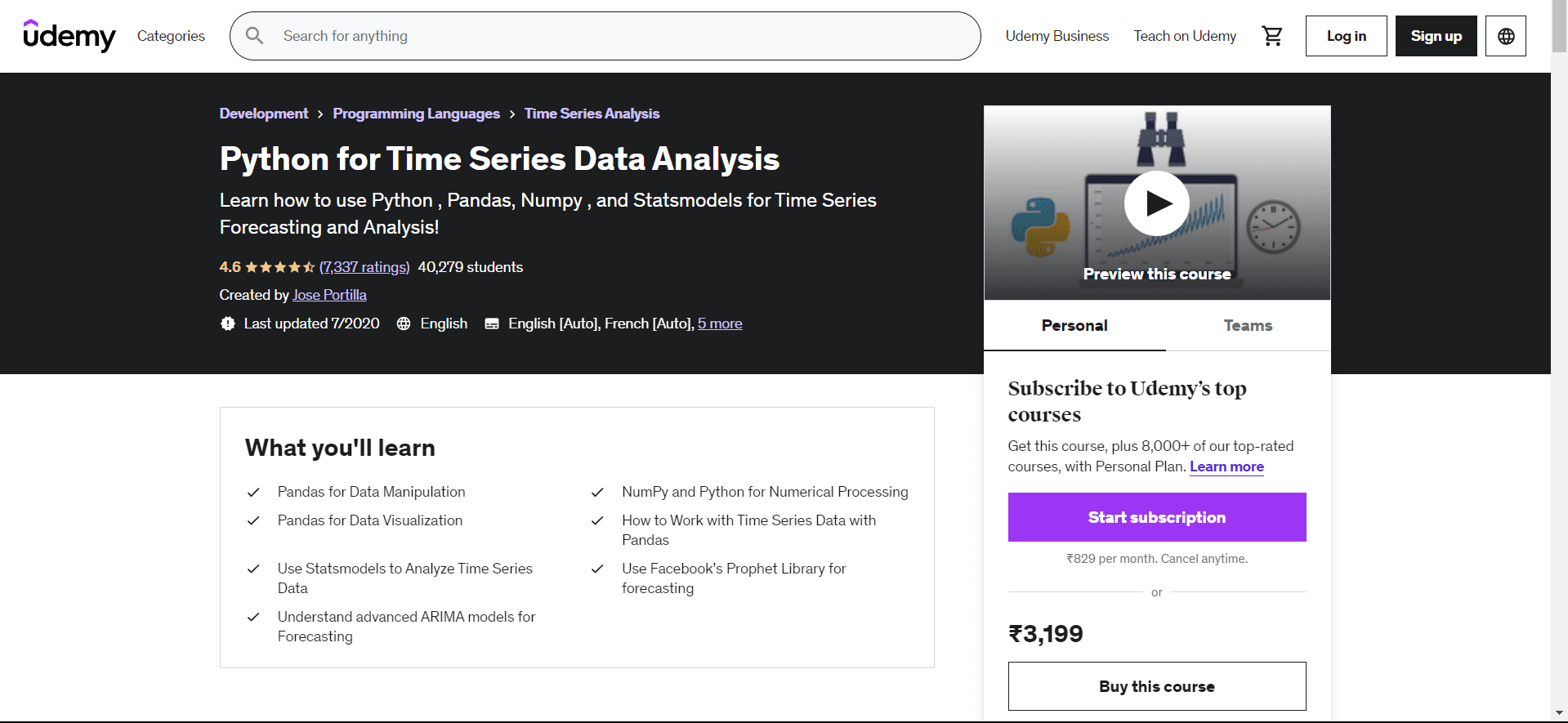Expand the '5 more' caption languages
1568x723 pixels.
coord(720,324)
